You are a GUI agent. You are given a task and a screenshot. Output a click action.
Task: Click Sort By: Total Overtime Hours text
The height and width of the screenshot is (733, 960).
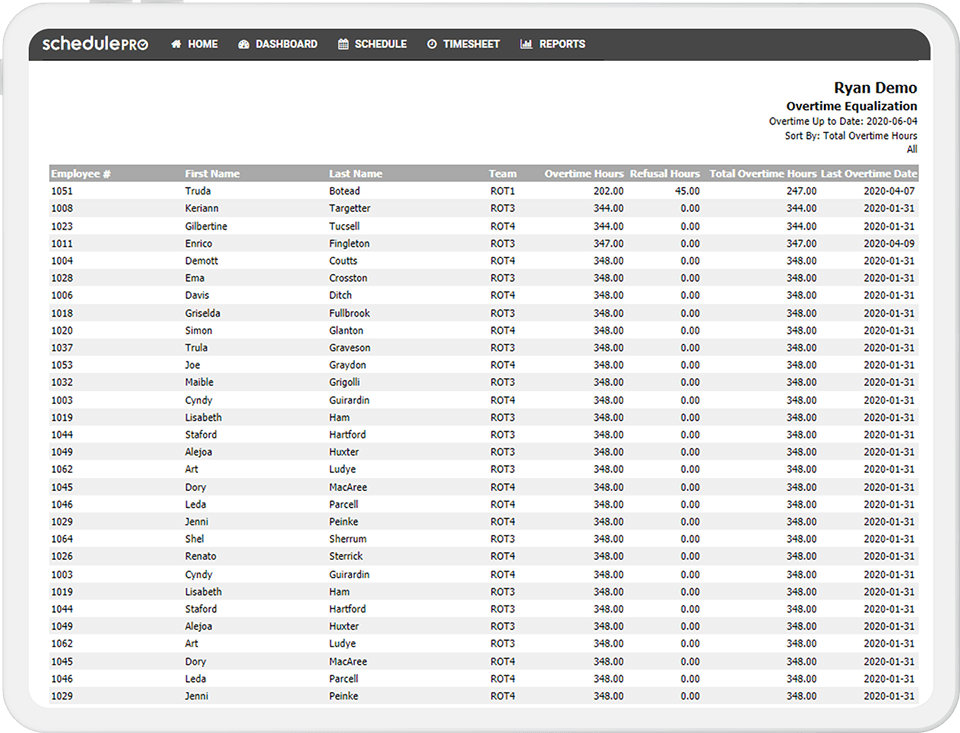click(x=851, y=135)
